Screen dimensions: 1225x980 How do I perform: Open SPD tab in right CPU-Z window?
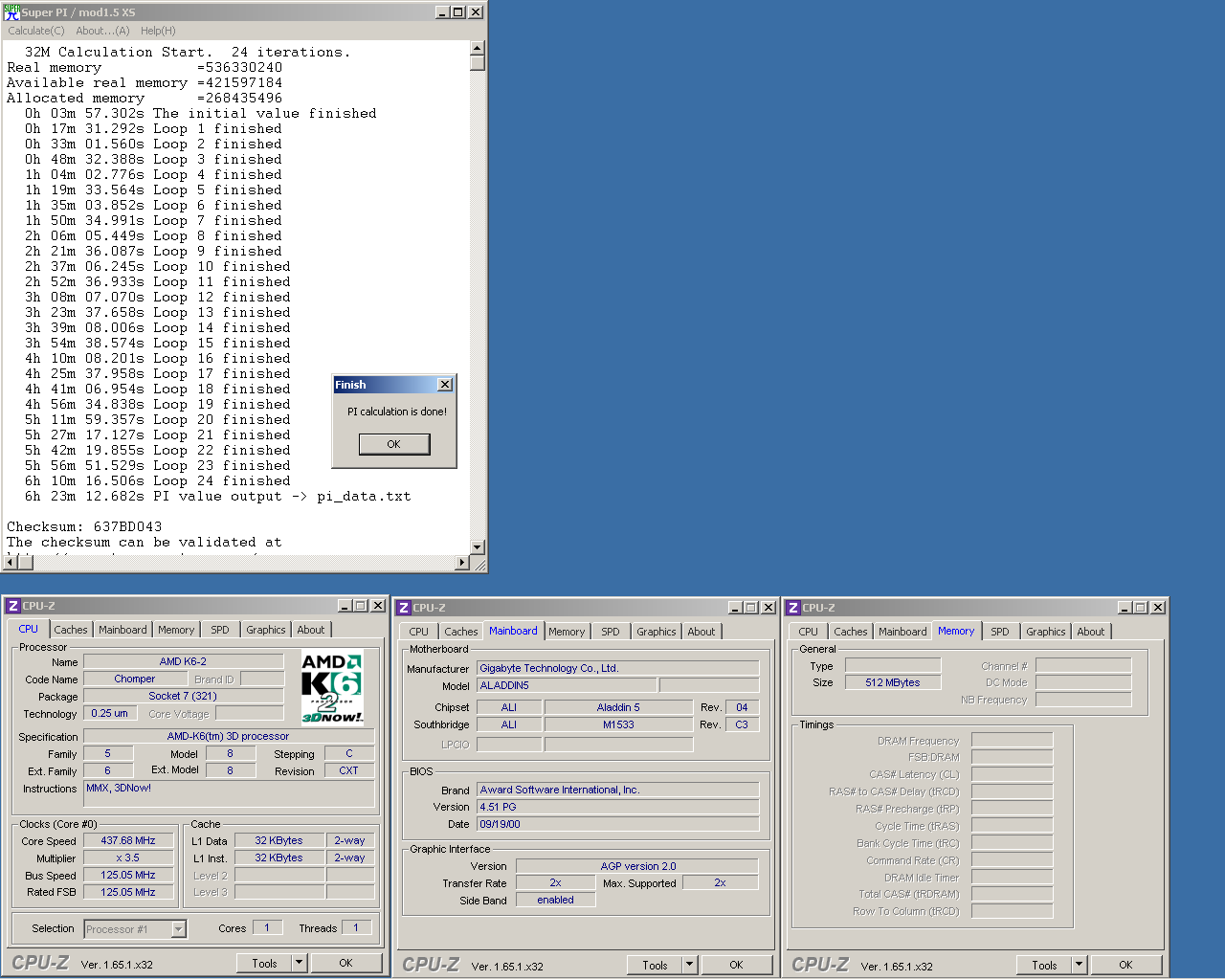pyautogui.click(x=1000, y=632)
